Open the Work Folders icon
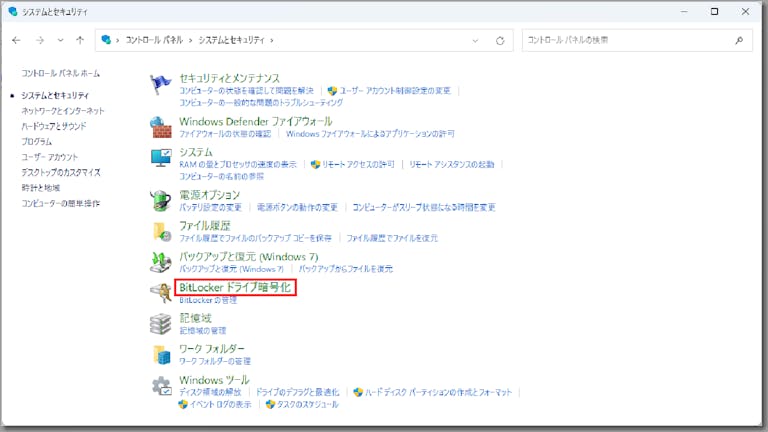768x432 pixels. click(162, 355)
